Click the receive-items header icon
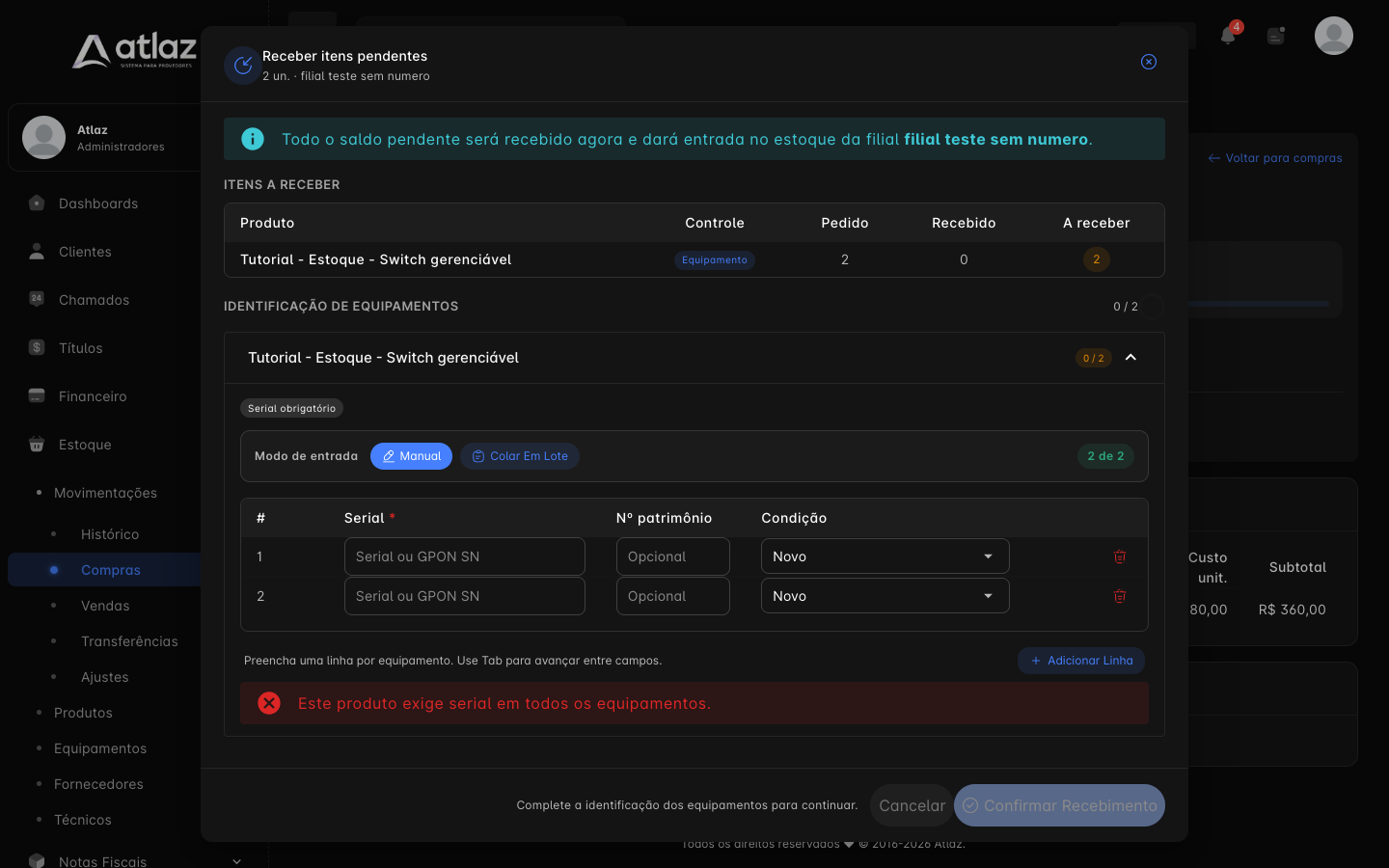The image size is (1389, 868). 243,66
